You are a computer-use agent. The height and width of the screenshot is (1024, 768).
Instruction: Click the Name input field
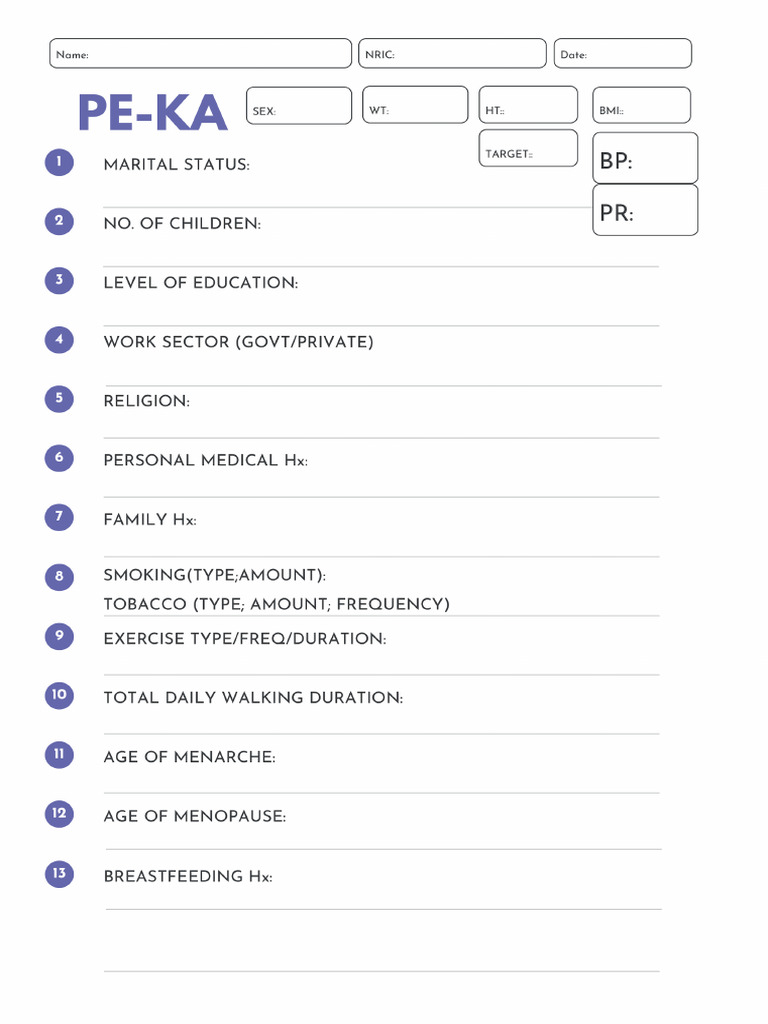pyautogui.click(x=200, y=54)
